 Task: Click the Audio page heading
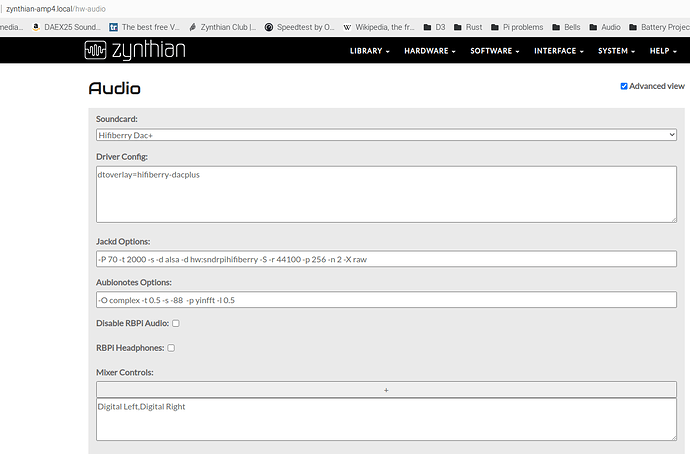(114, 88)
